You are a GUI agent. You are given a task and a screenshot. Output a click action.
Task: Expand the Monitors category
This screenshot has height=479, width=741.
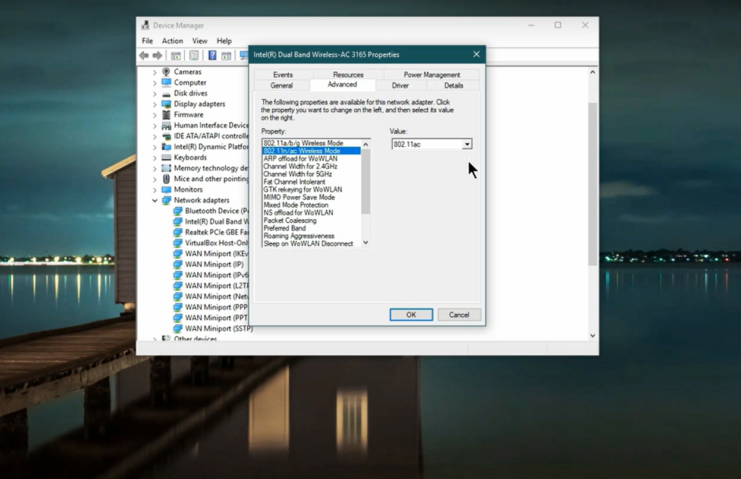tap(155, 190)
